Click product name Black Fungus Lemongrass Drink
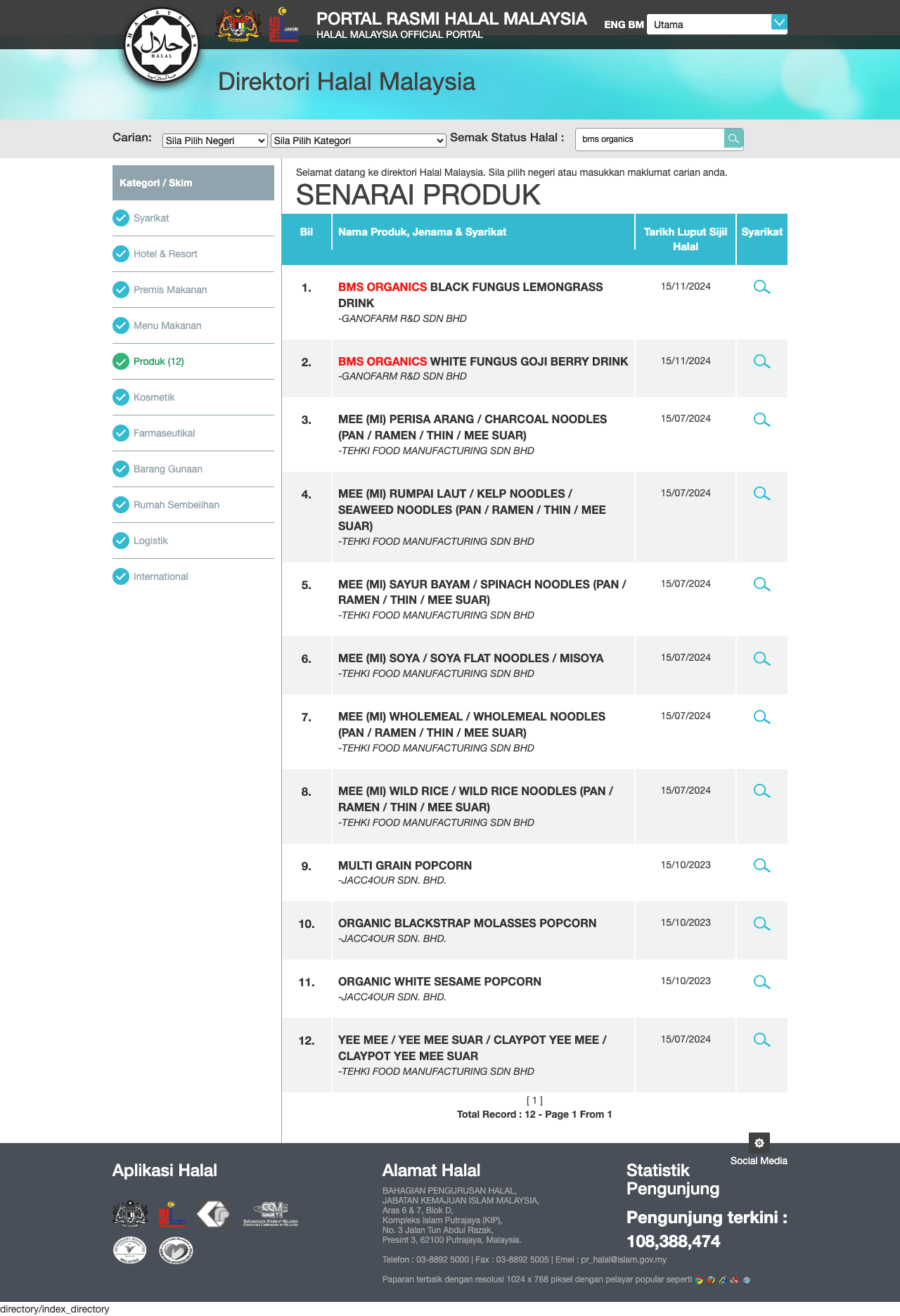 [470, 295]
